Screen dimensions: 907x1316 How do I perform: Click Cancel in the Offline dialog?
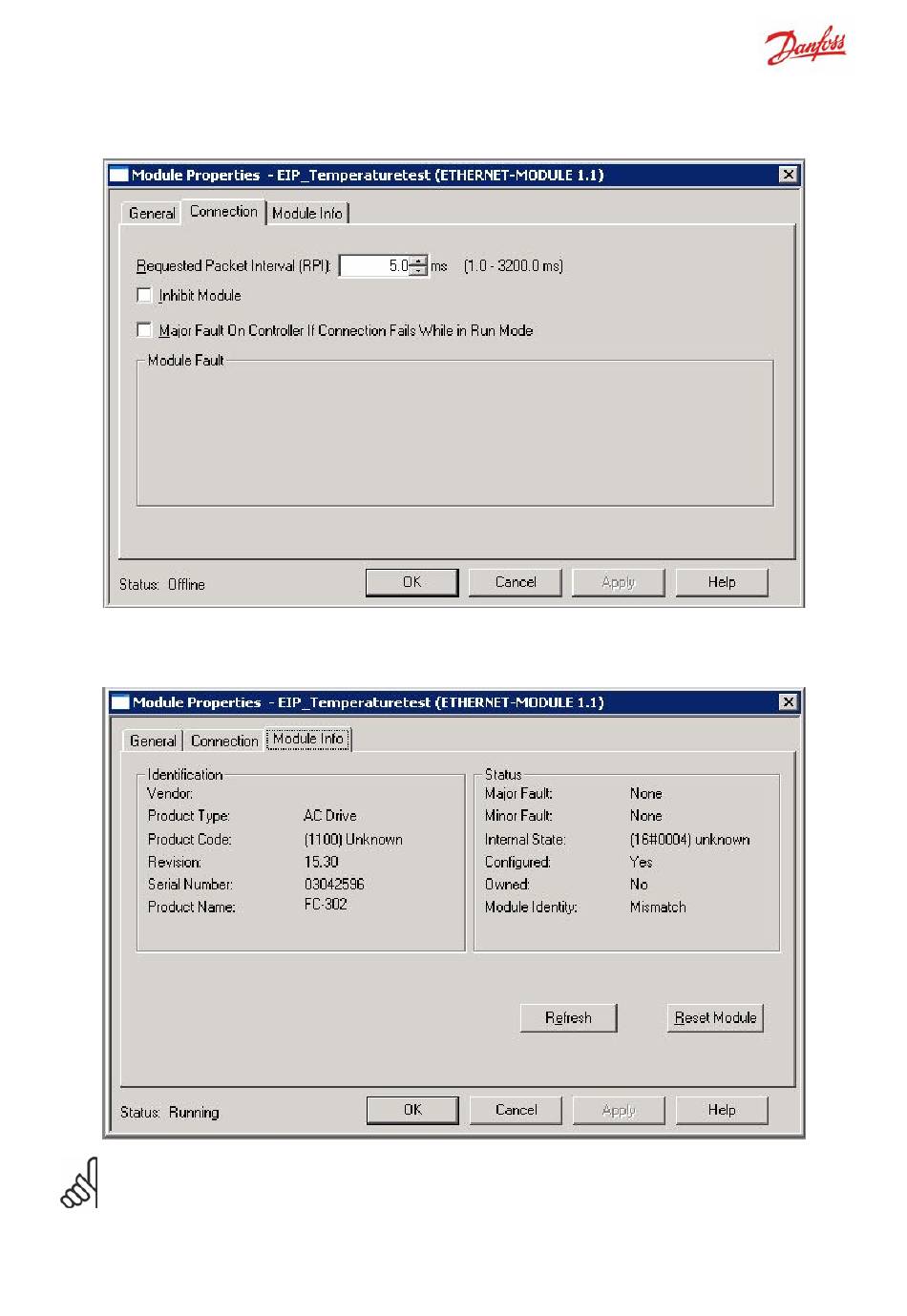pyautogui.click(x=516, y=582)
